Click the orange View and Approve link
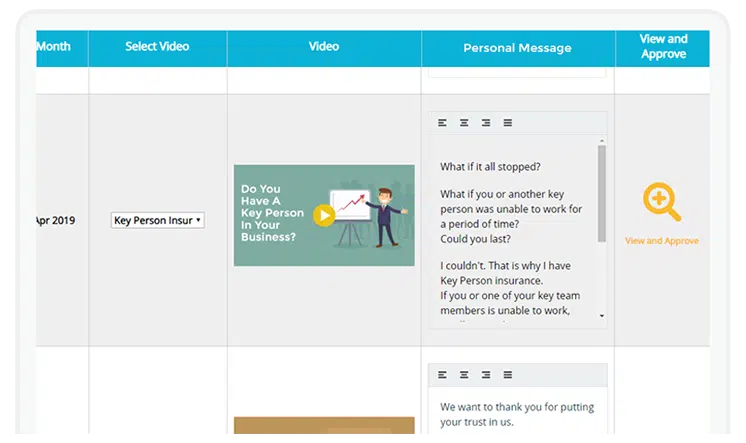This screenshot has width=746, height=443. (x=661, y=241)
